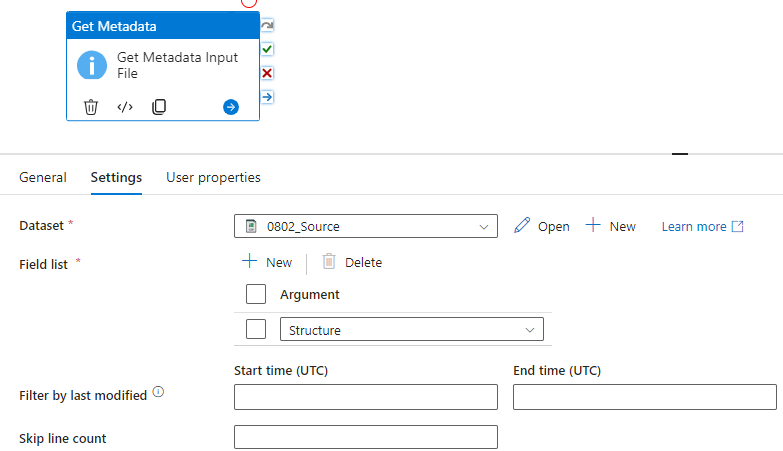Select the blue arrow On Completion connector
The width and height of the screenshot is (783, 451).
click(x=267, y=97)
